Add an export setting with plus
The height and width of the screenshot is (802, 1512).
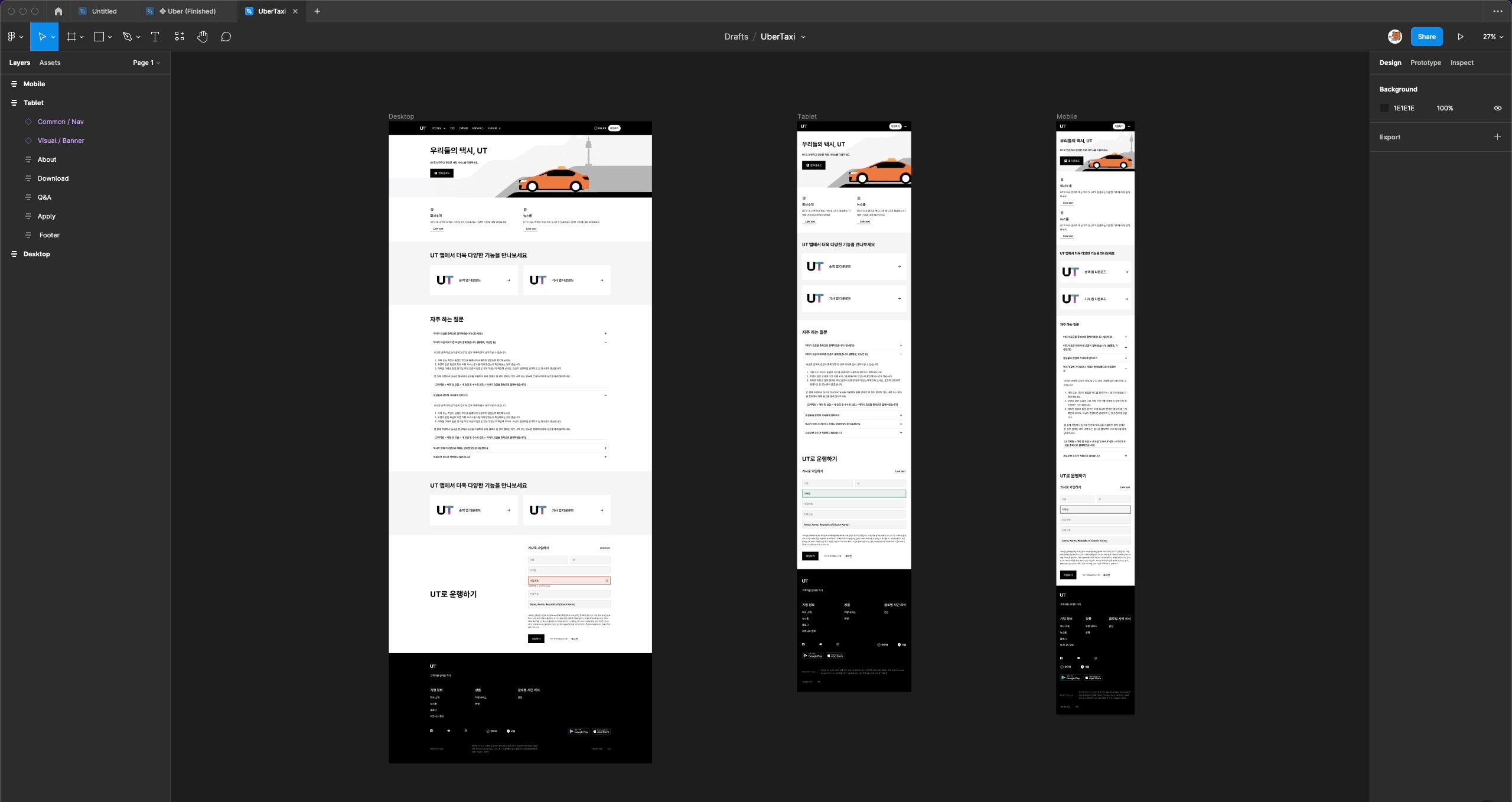pos(1497,137)
